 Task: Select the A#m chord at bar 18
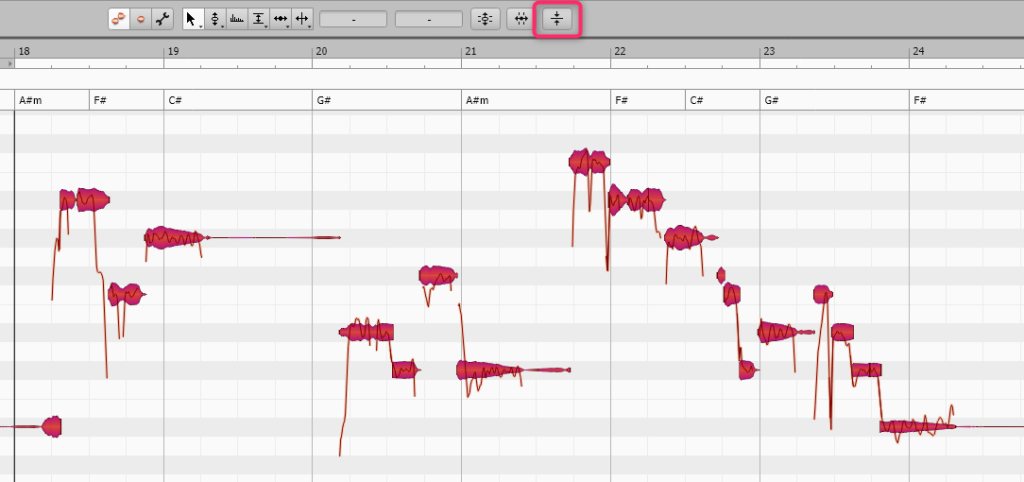[x=31, y=101]
